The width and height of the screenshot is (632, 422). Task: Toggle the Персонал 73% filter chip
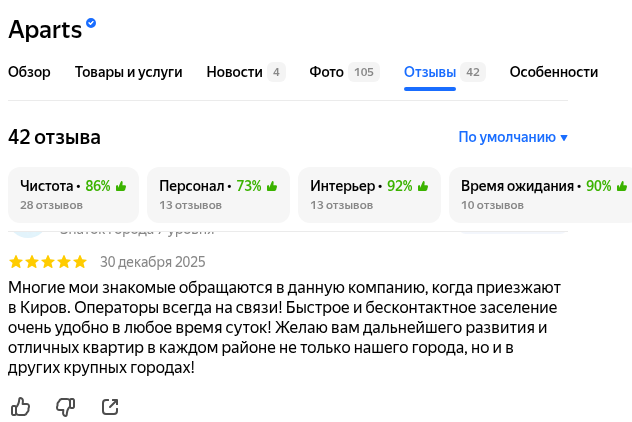(x=219, y=195)
